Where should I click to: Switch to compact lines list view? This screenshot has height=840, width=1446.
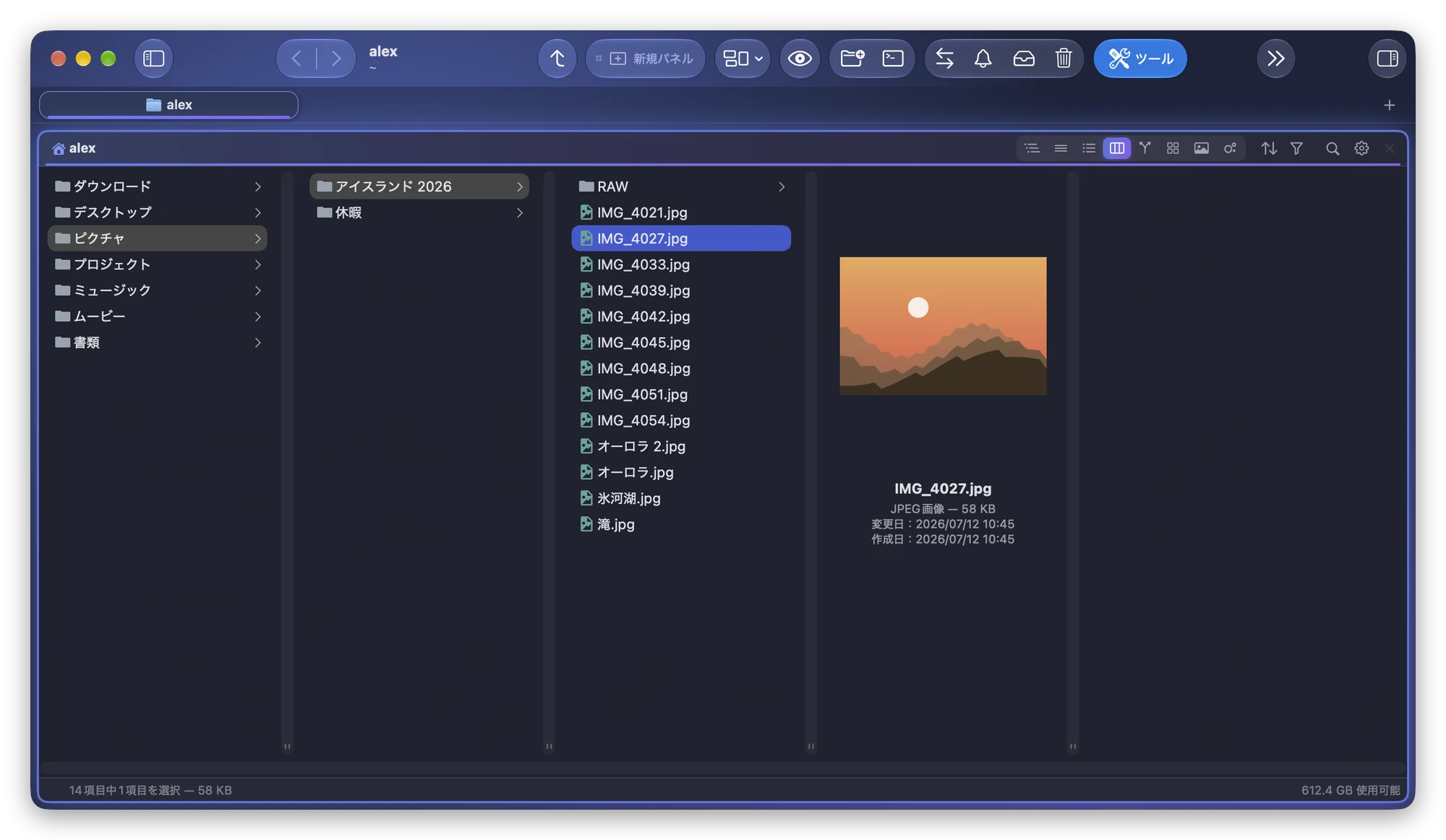pos(1060,148)
